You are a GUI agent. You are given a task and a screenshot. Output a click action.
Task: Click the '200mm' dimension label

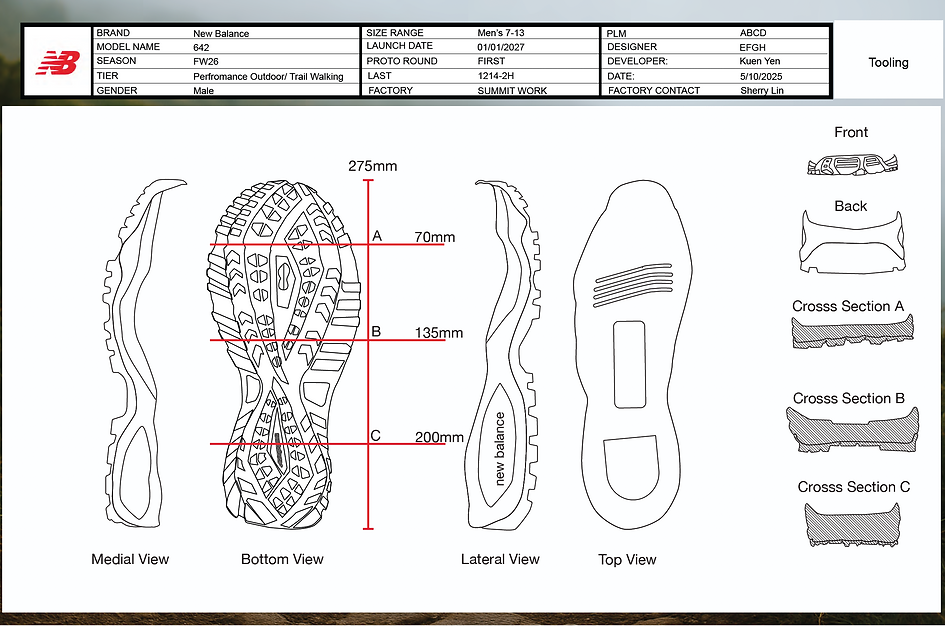(x=439, y=437)
